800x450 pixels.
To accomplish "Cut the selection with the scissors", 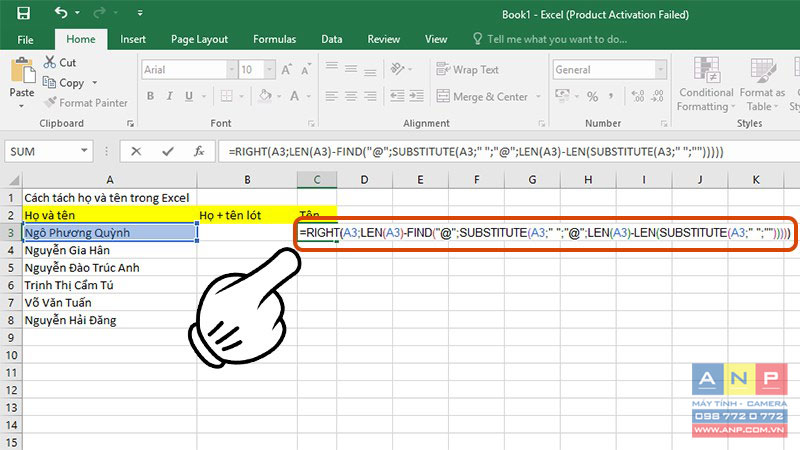I will click(60, 62).
